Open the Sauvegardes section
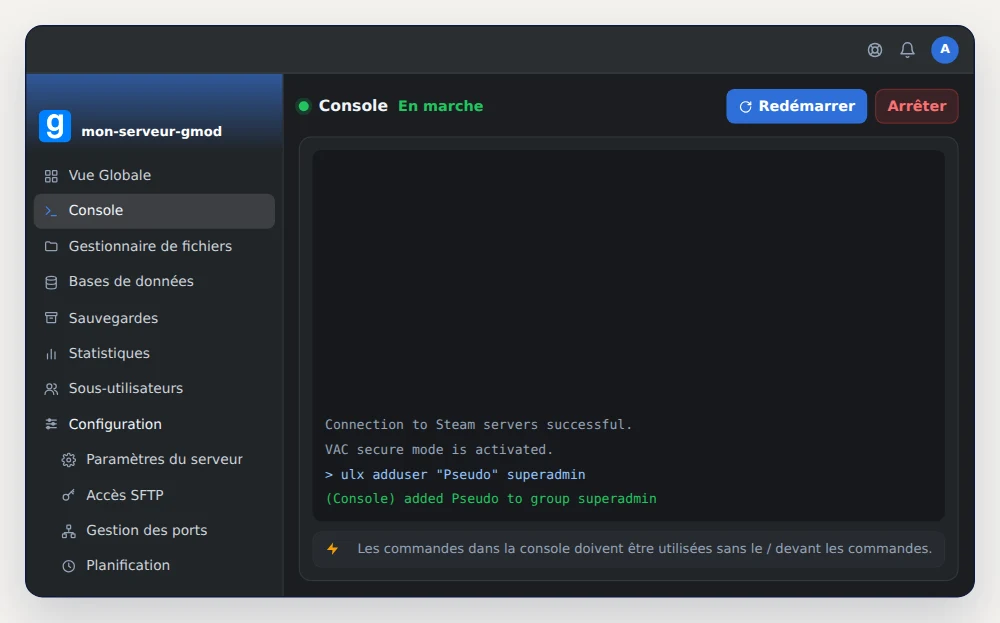Screen dimensions: 1000x623 pos(154,318)
